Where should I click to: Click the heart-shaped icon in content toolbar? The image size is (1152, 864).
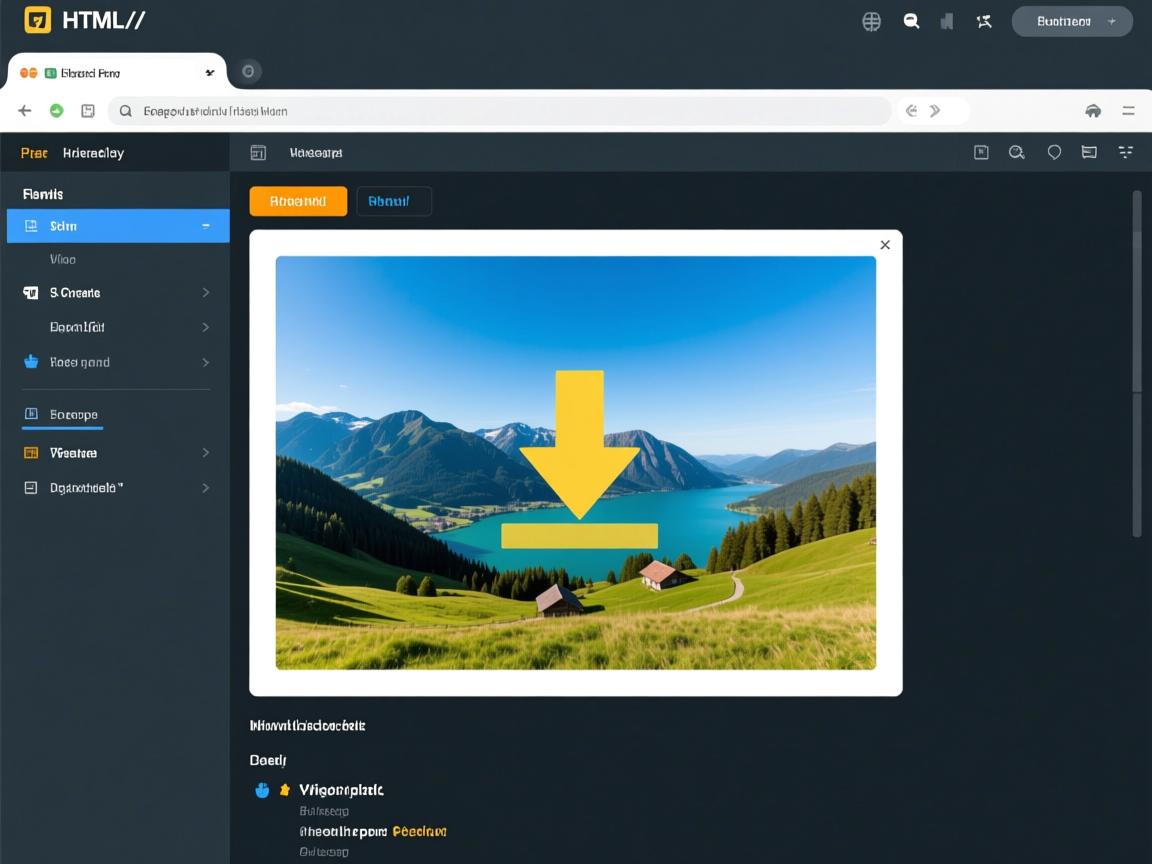1054,152
